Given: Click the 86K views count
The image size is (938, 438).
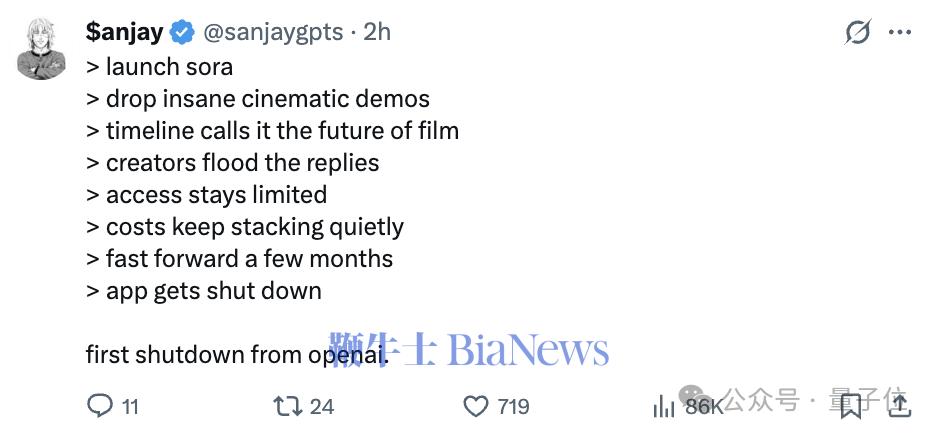Looking at the screenshot, I should (703, 406).
